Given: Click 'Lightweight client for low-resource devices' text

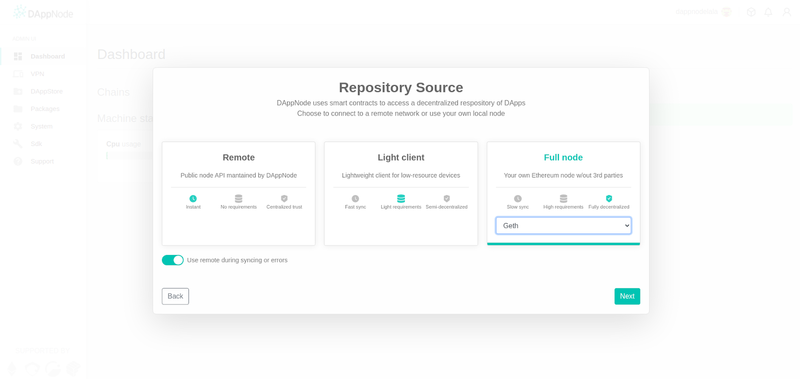Looking at the screenshot, I should tap(401, 175).
